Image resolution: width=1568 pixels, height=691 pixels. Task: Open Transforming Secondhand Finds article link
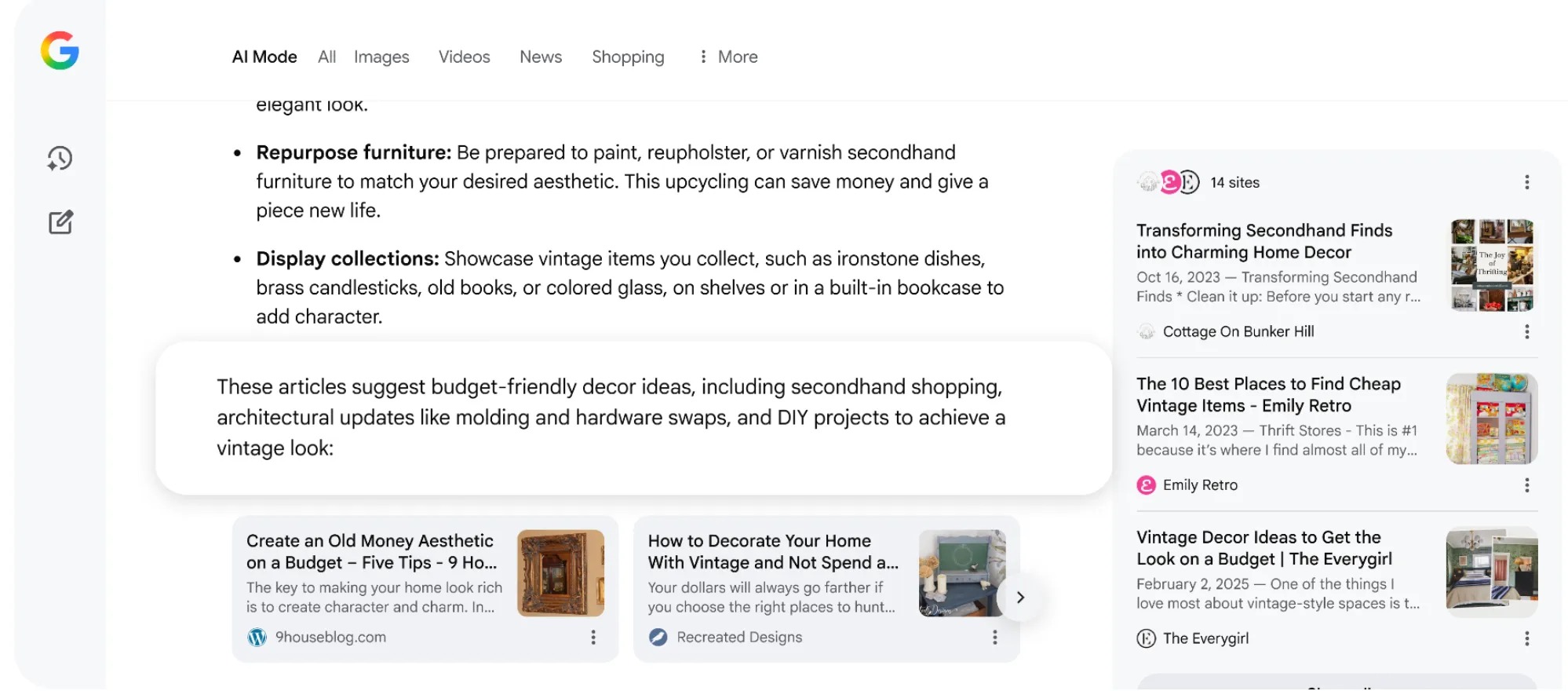coord(1264,241)
